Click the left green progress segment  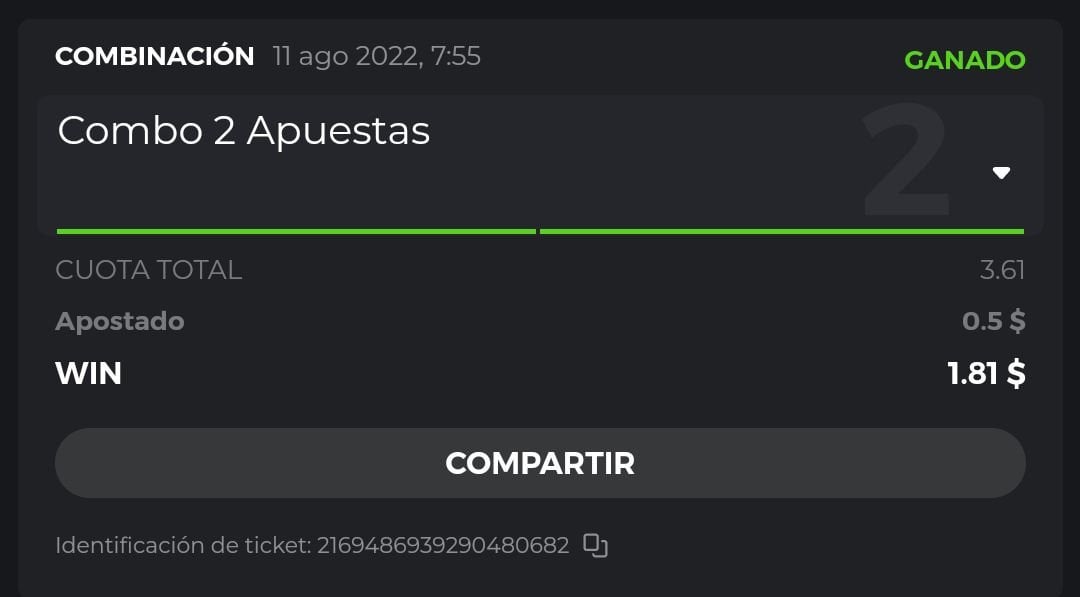coord(296,231)
